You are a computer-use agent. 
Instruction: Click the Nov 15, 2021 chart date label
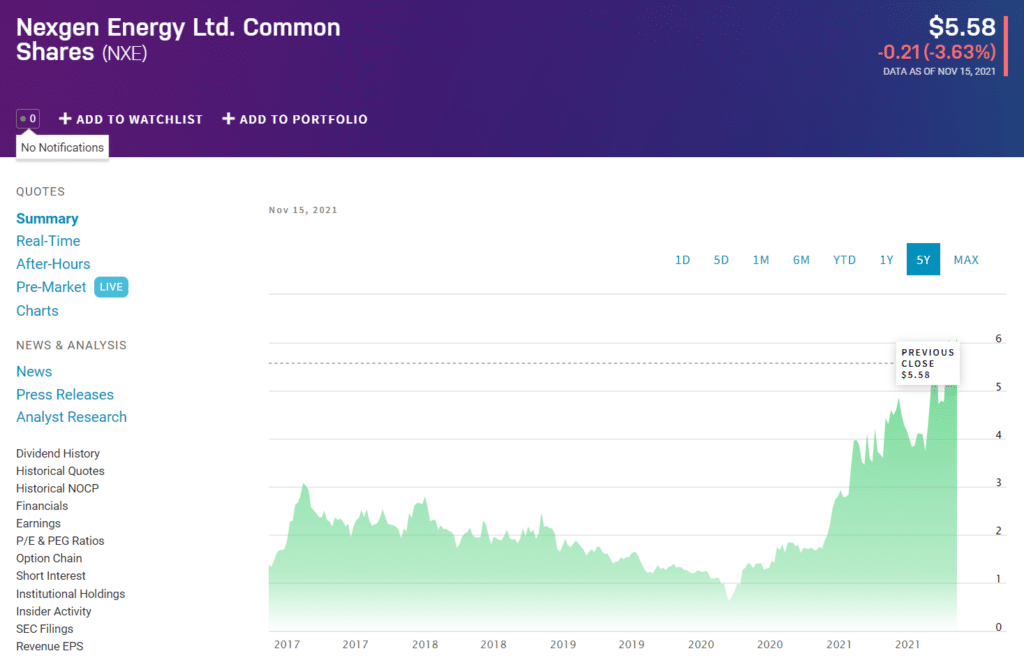pos(303,210)
